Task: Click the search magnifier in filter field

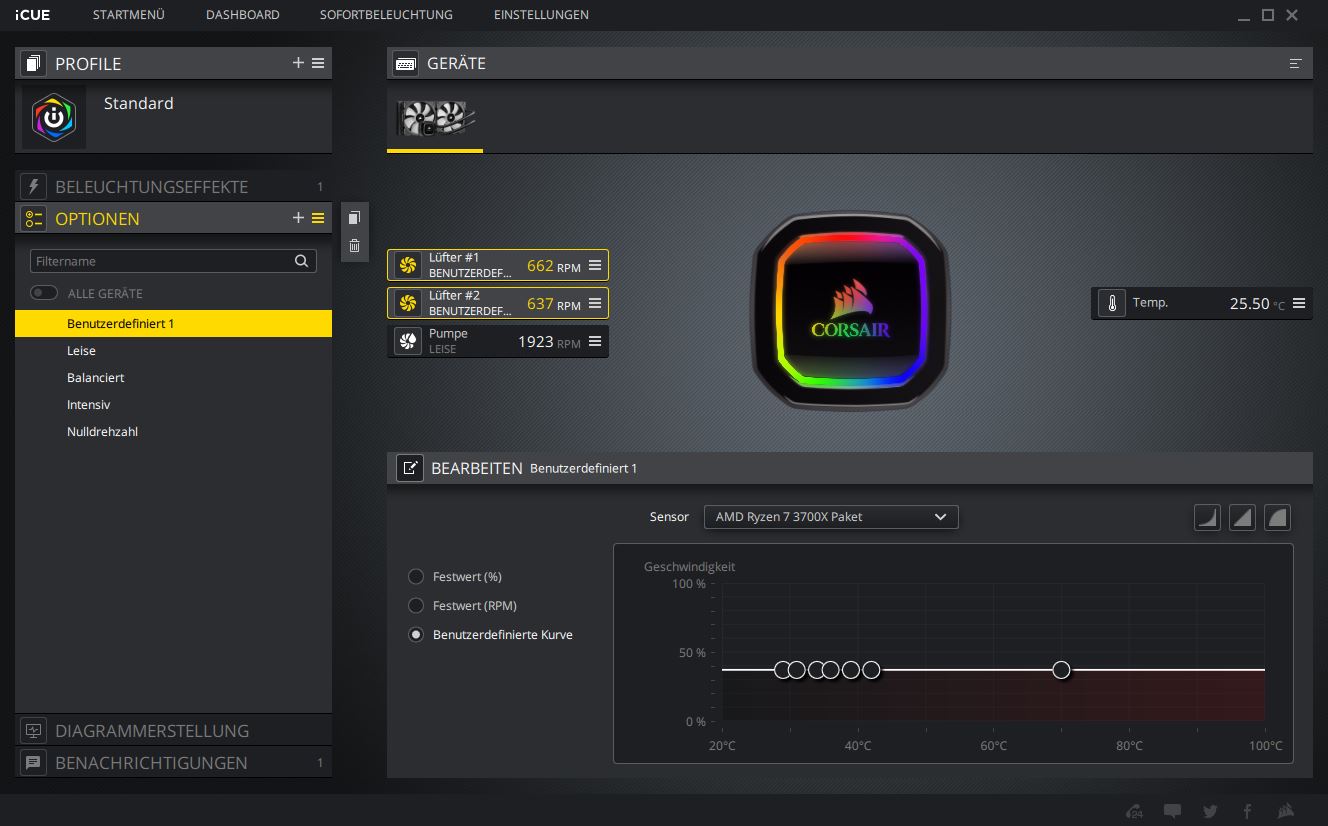Action: point(302,261)
